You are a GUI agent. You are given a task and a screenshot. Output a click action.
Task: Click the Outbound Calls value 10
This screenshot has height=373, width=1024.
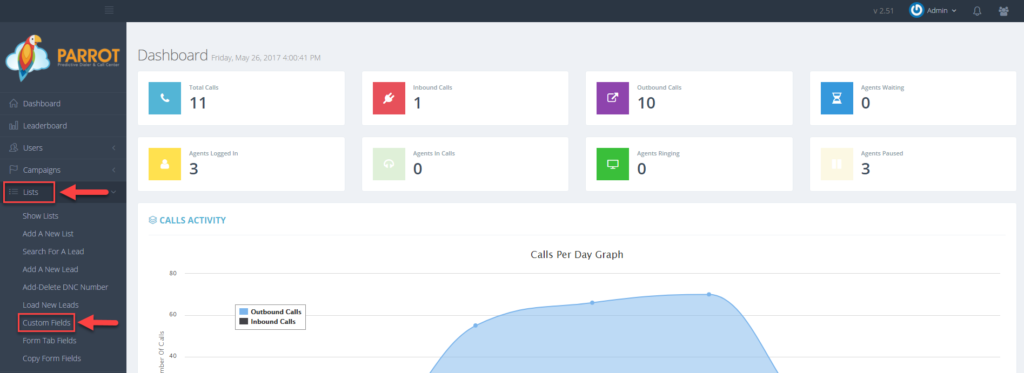pyautogui.click(x=646, y=103)
